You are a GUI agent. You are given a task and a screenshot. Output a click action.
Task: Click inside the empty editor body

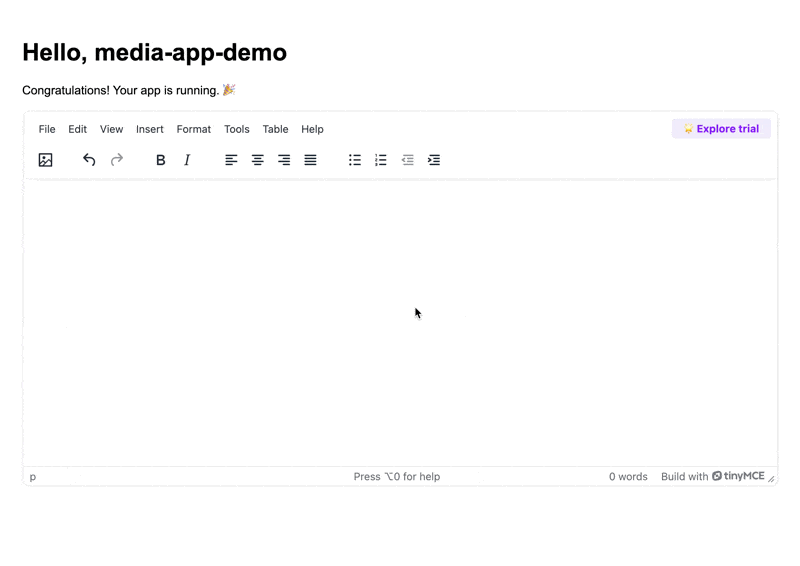pos(401,323)
